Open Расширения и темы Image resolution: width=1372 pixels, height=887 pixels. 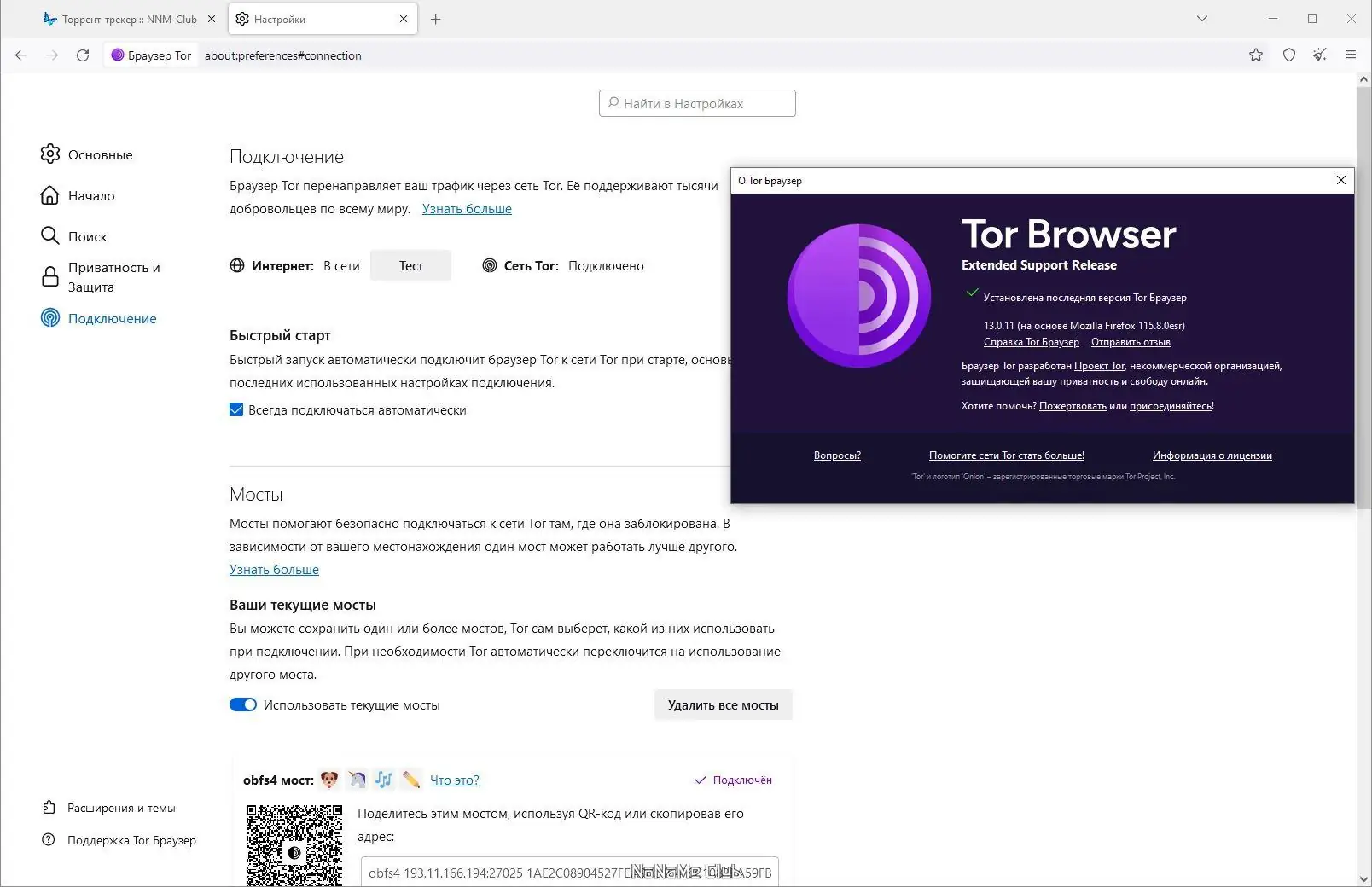click(x=108, y=808)
